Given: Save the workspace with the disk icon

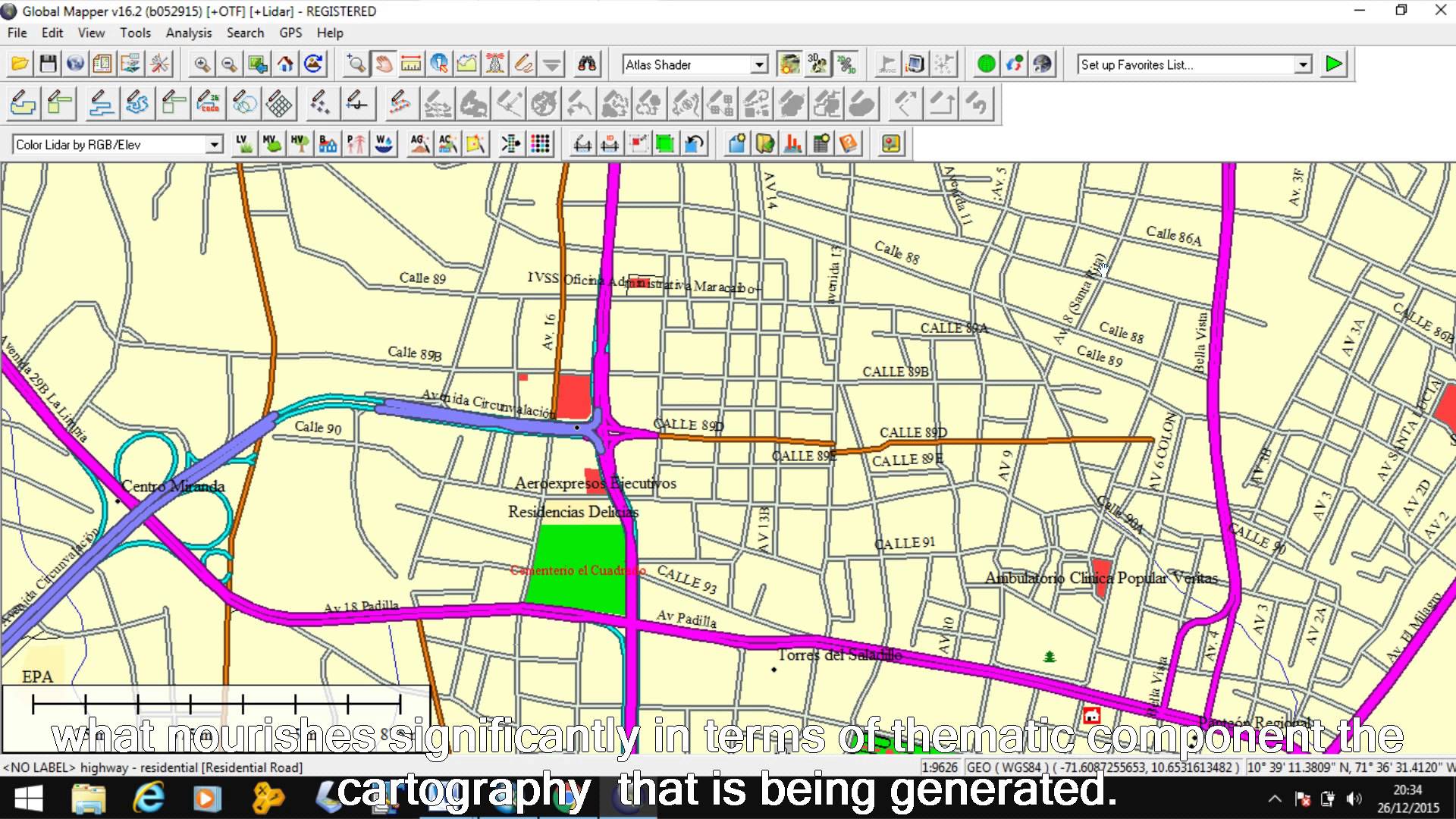Looking at the screenshot, I should 47,64.
